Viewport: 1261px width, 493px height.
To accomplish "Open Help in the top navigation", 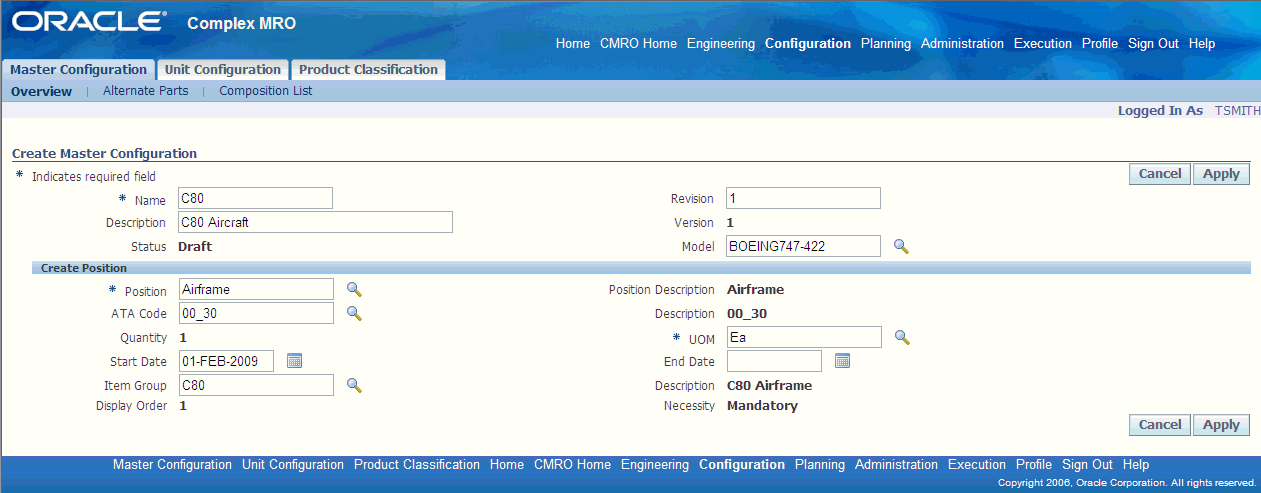I will [1202, 44].
